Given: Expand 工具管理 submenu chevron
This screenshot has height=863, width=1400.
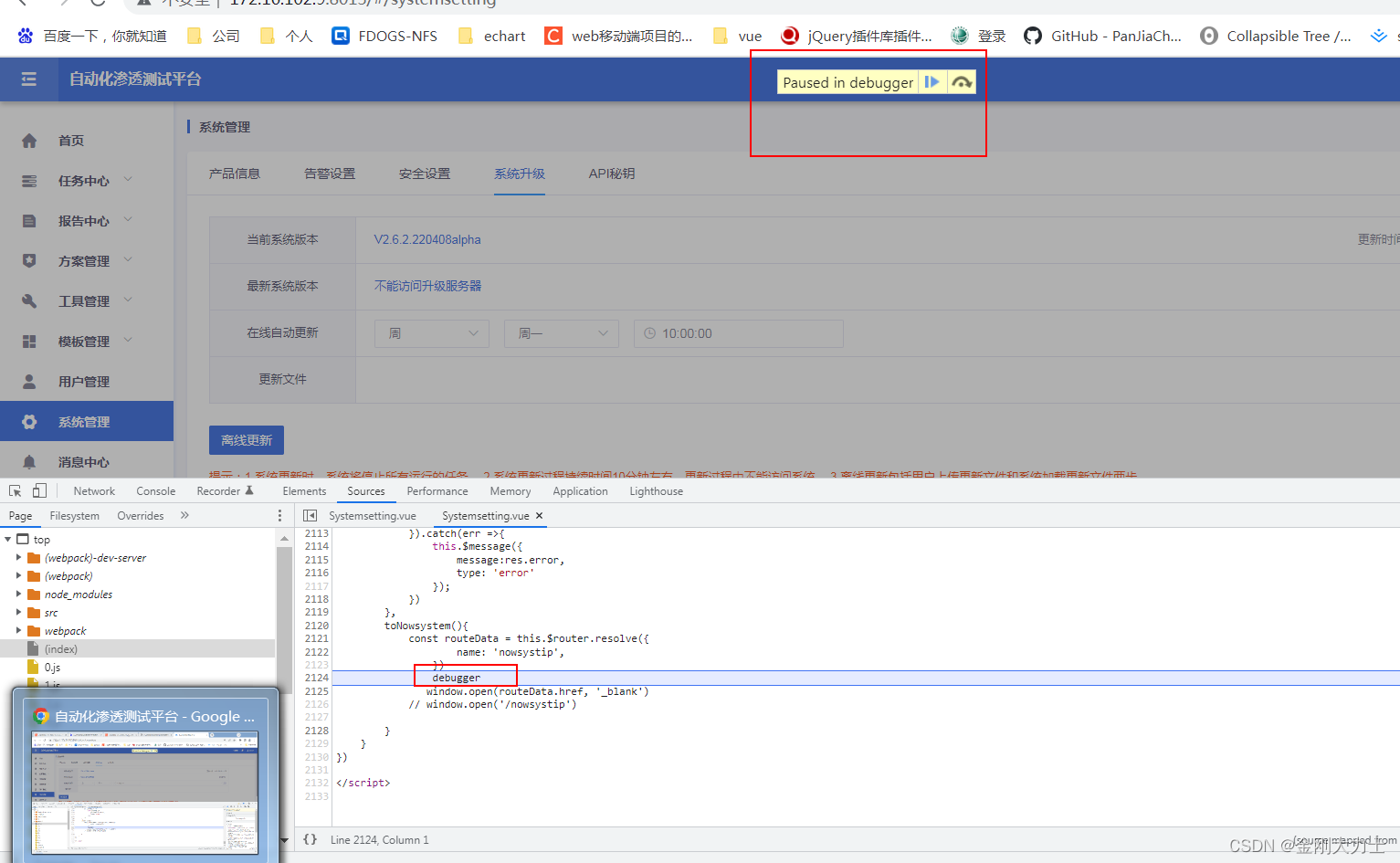Looking at the screenshot, I should click(x=128, y=300).
